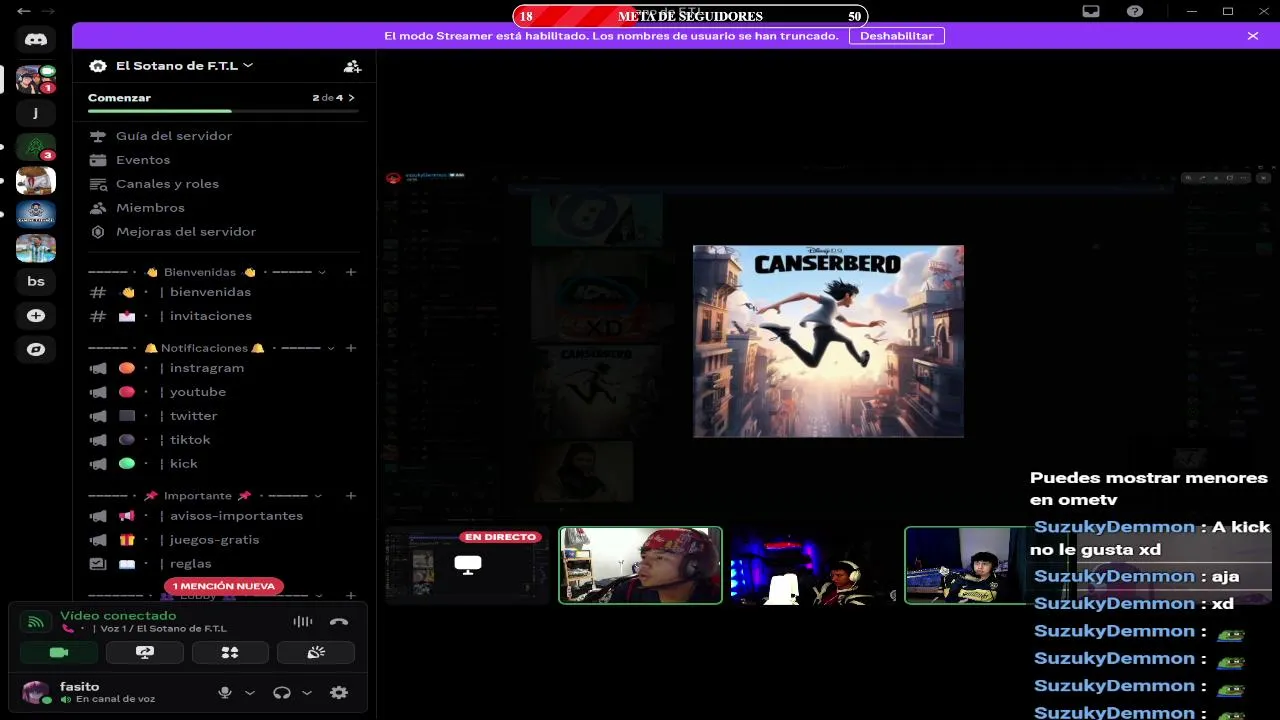Open Voz 1 / El Sotano de F.T.L link
The image size is (1280, 720).
pos(160,629)
